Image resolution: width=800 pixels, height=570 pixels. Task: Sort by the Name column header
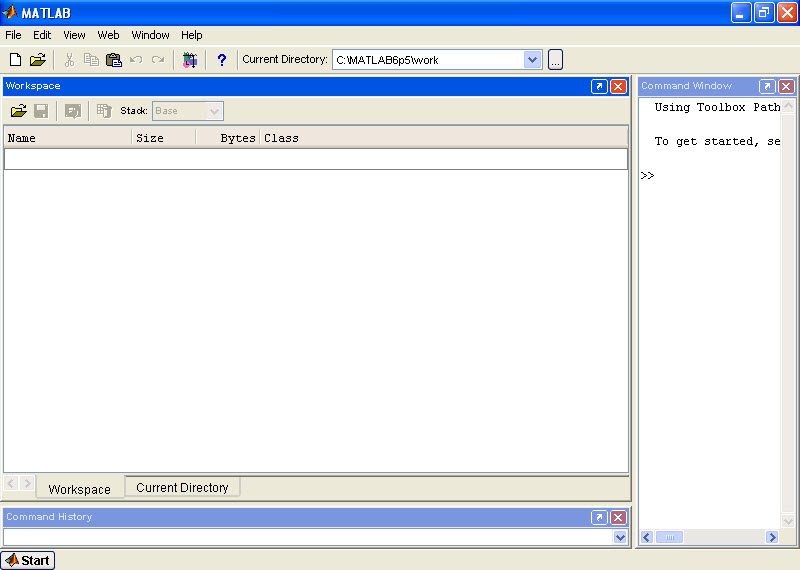point(67,138)
